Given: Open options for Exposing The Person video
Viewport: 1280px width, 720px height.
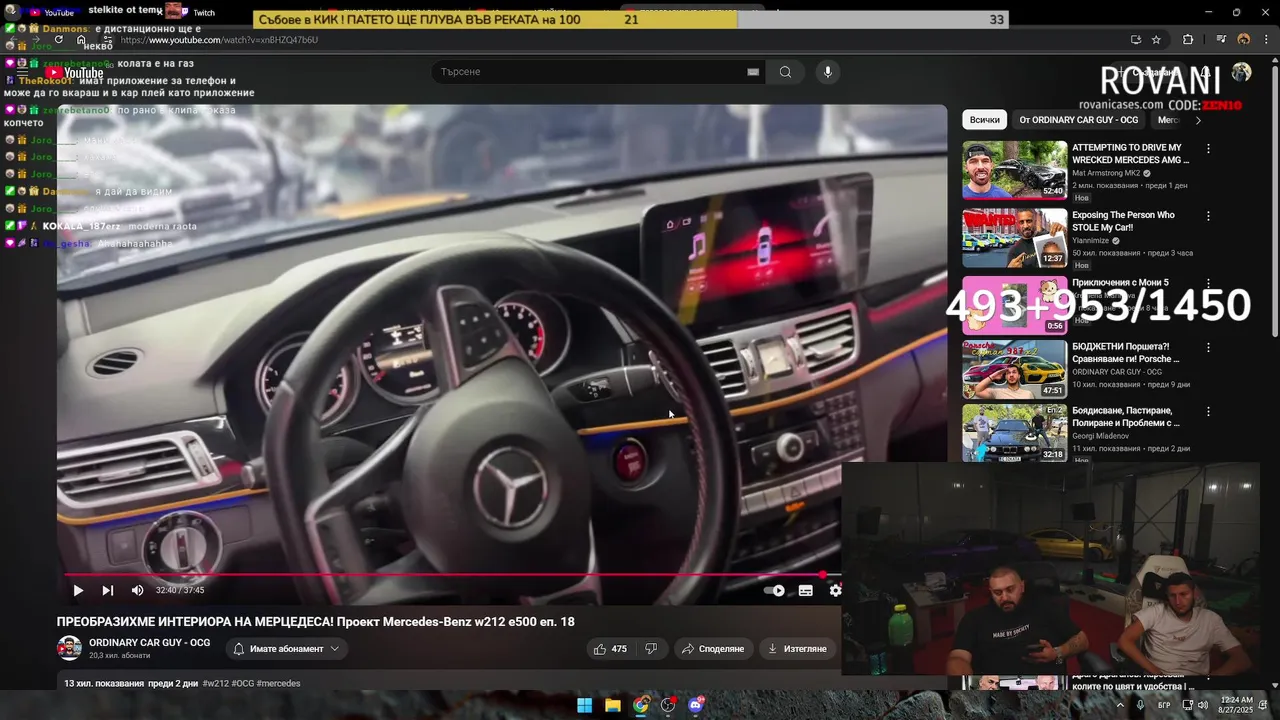Looking at the screenshot, I should [1208, 216].
